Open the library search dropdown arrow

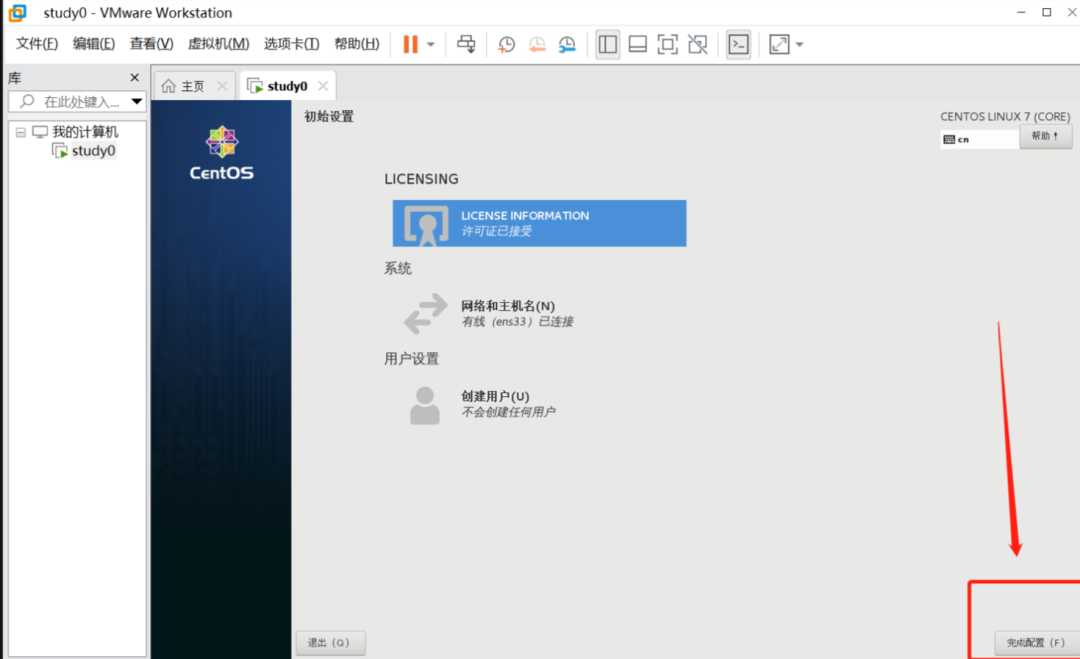pyautogui.click(x=137, y=102)
